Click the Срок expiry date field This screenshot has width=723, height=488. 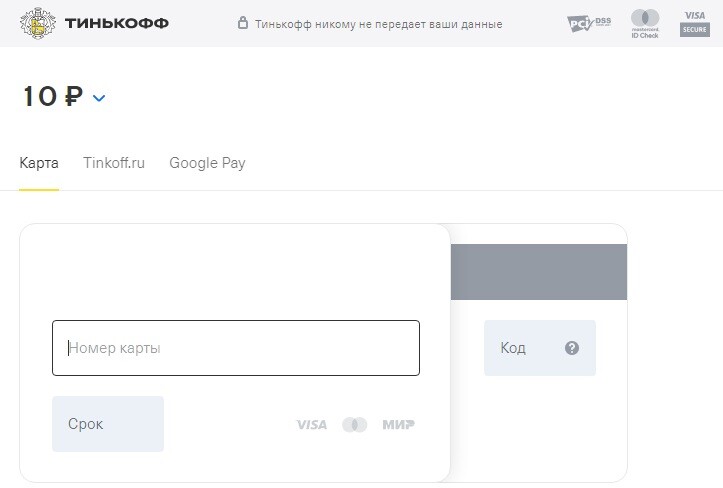[x=108, y=423]
